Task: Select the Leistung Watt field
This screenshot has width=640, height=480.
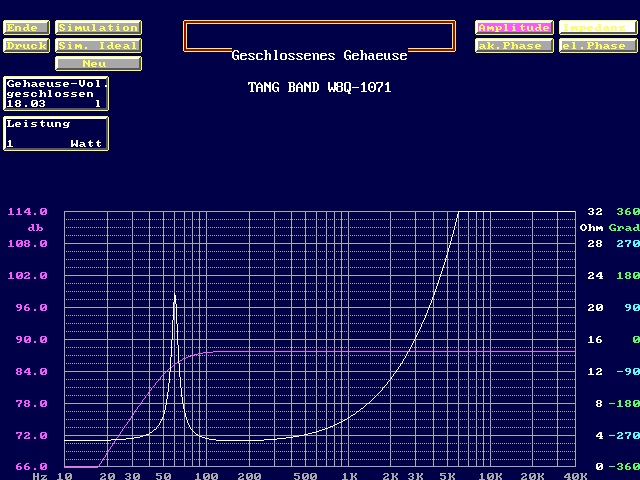Action: point(56,134)
